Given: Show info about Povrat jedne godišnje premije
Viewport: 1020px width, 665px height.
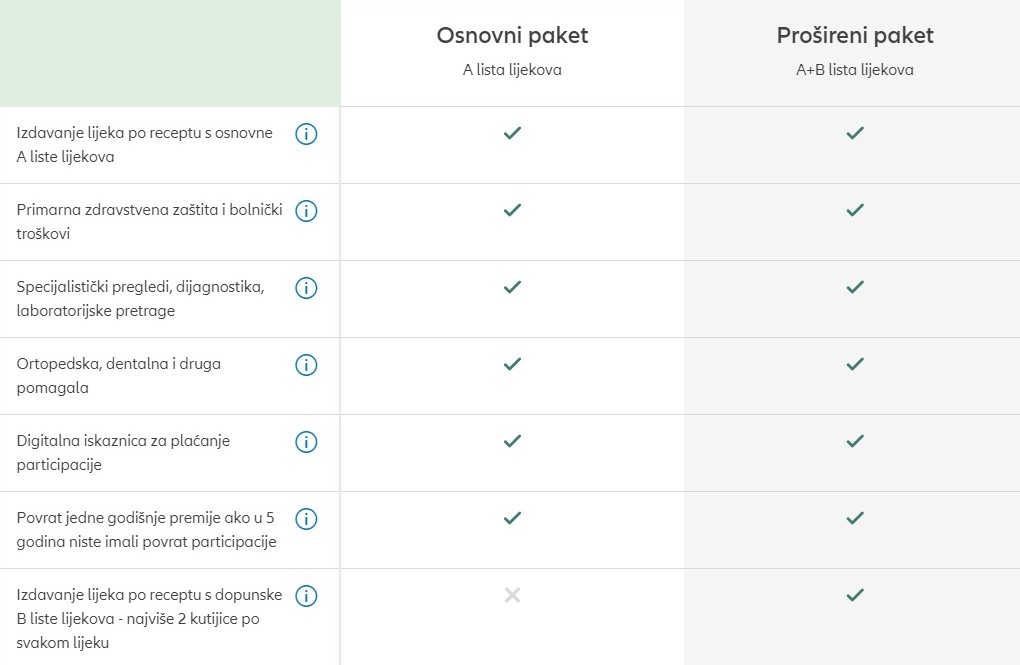Looking at the screenshot, I should (306, 519).
